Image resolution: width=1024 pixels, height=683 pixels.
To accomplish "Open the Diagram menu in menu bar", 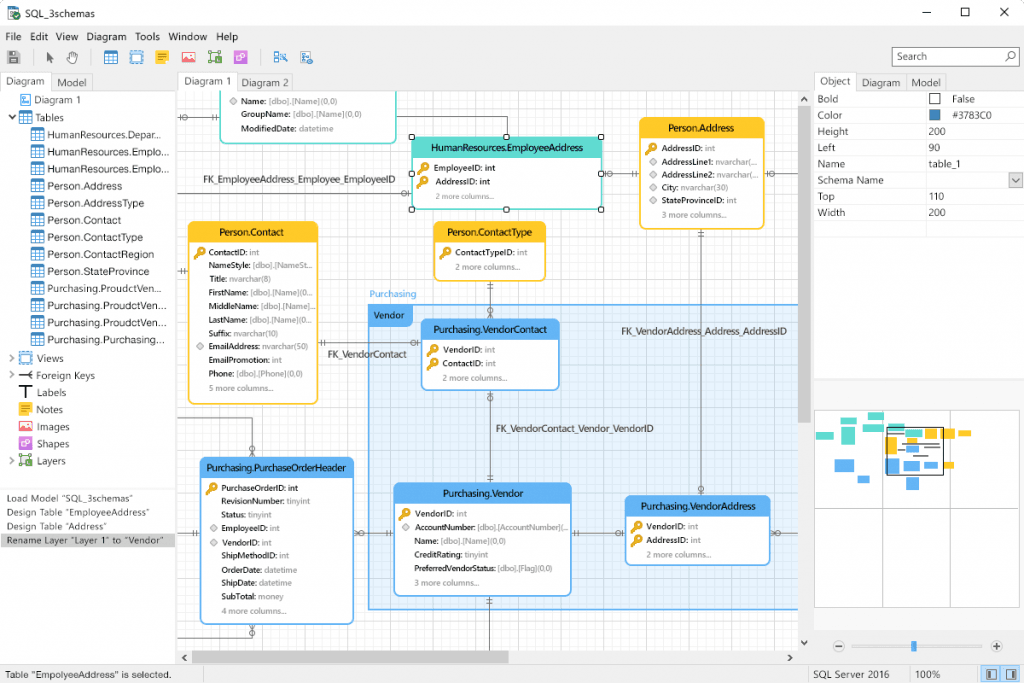I will 106,36.
